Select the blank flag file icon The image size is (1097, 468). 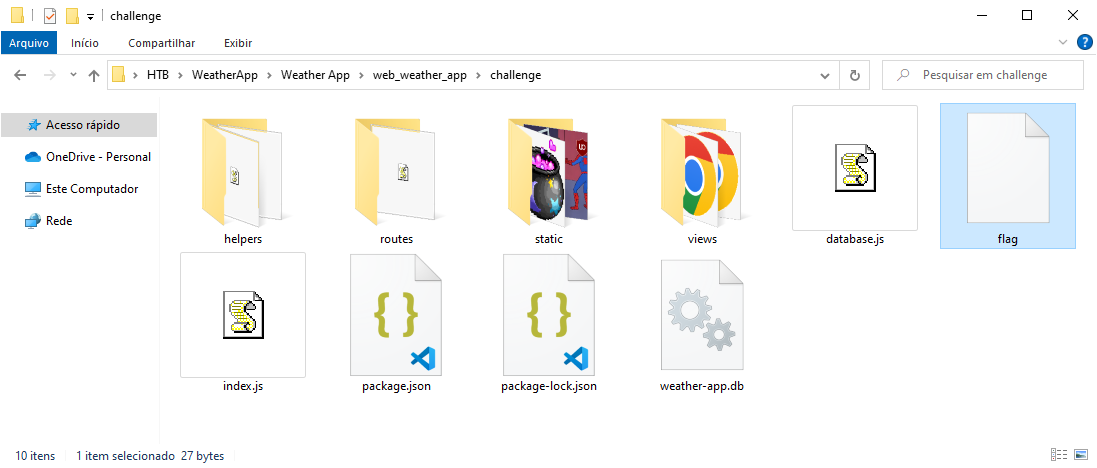click(1007, 169)
